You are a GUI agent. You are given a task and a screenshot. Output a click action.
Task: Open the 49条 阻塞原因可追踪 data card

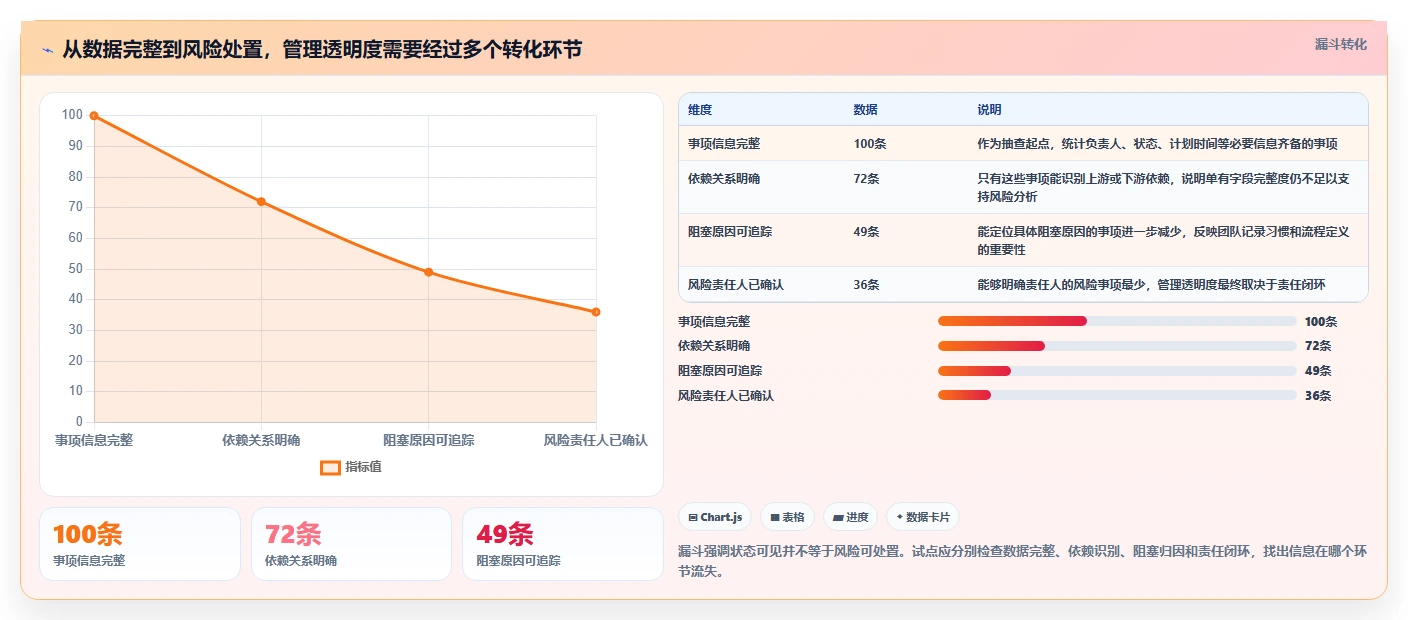point(563,544)
